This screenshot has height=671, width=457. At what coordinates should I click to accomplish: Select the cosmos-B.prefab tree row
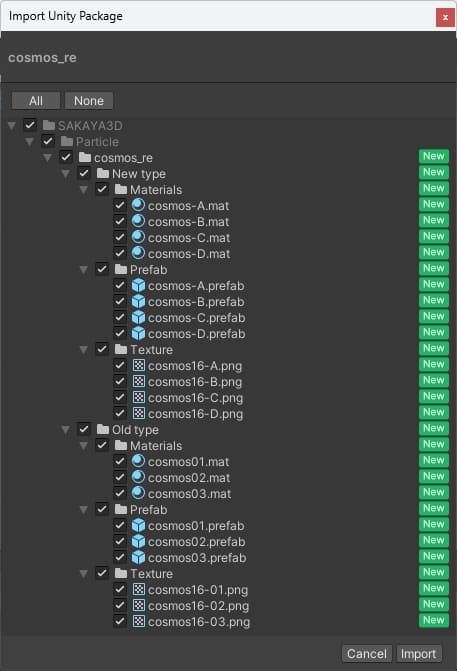[228, 301]
